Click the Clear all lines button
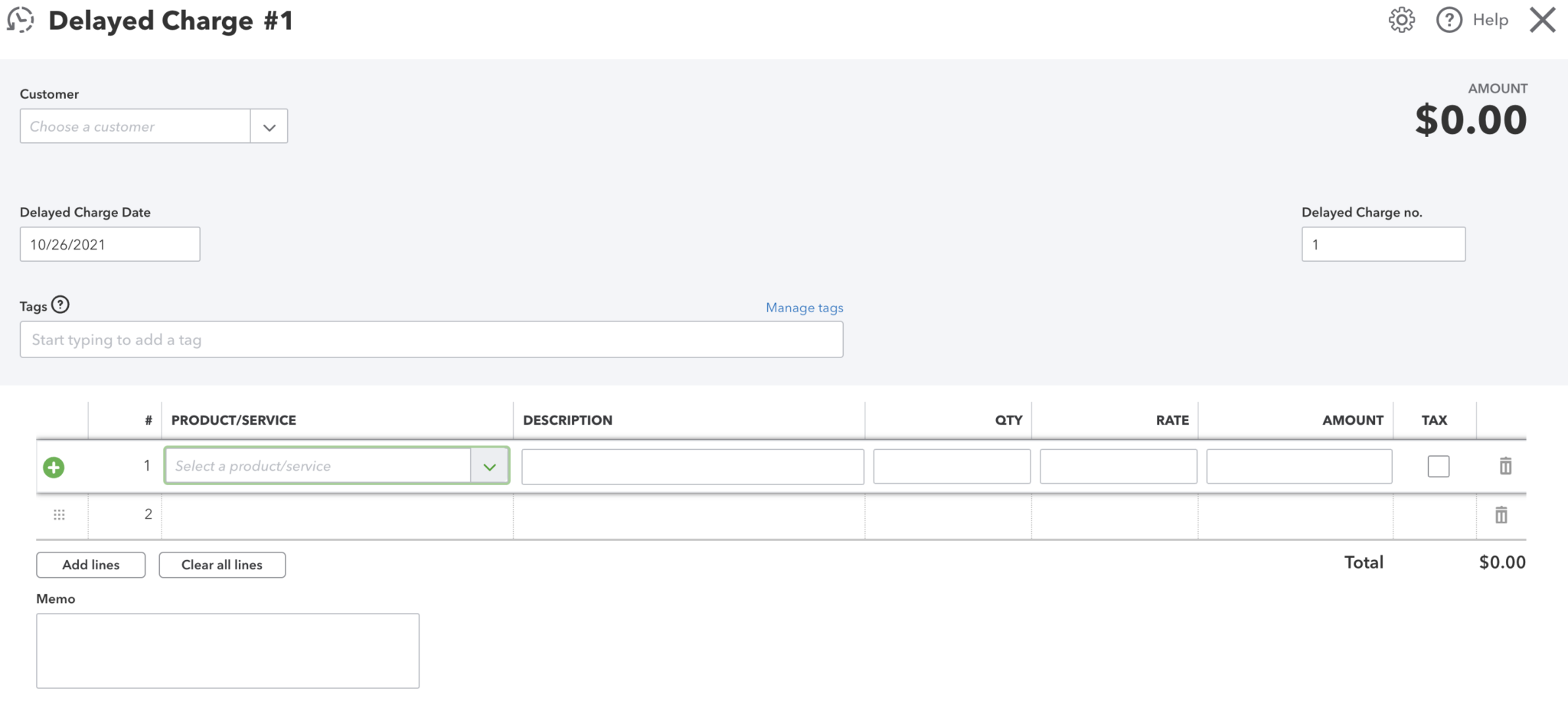 tap(222, 565)
